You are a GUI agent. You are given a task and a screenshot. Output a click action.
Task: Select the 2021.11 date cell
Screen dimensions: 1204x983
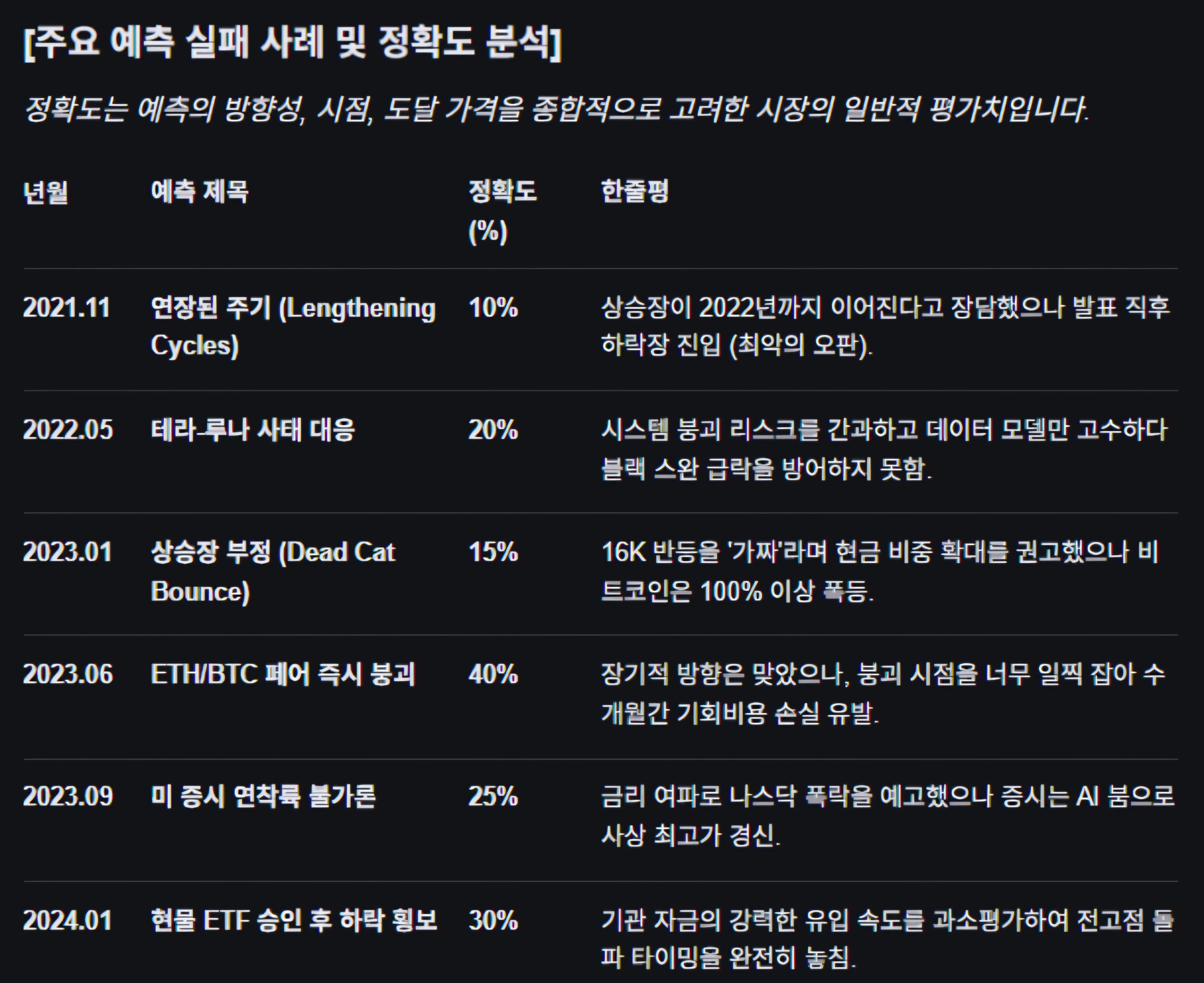pyautogui.click(x=66, y=308)
